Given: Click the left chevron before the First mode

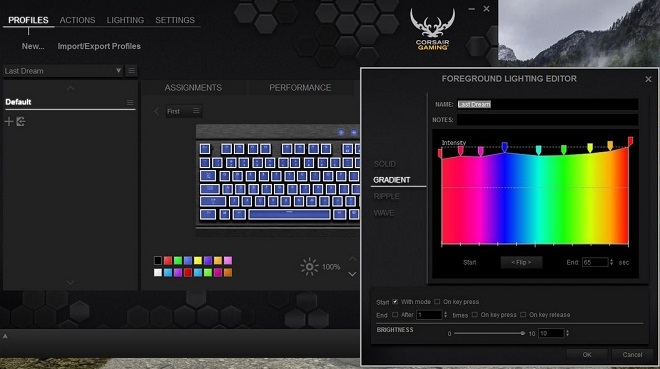Looking at the screenshot, I should [157, 111].
